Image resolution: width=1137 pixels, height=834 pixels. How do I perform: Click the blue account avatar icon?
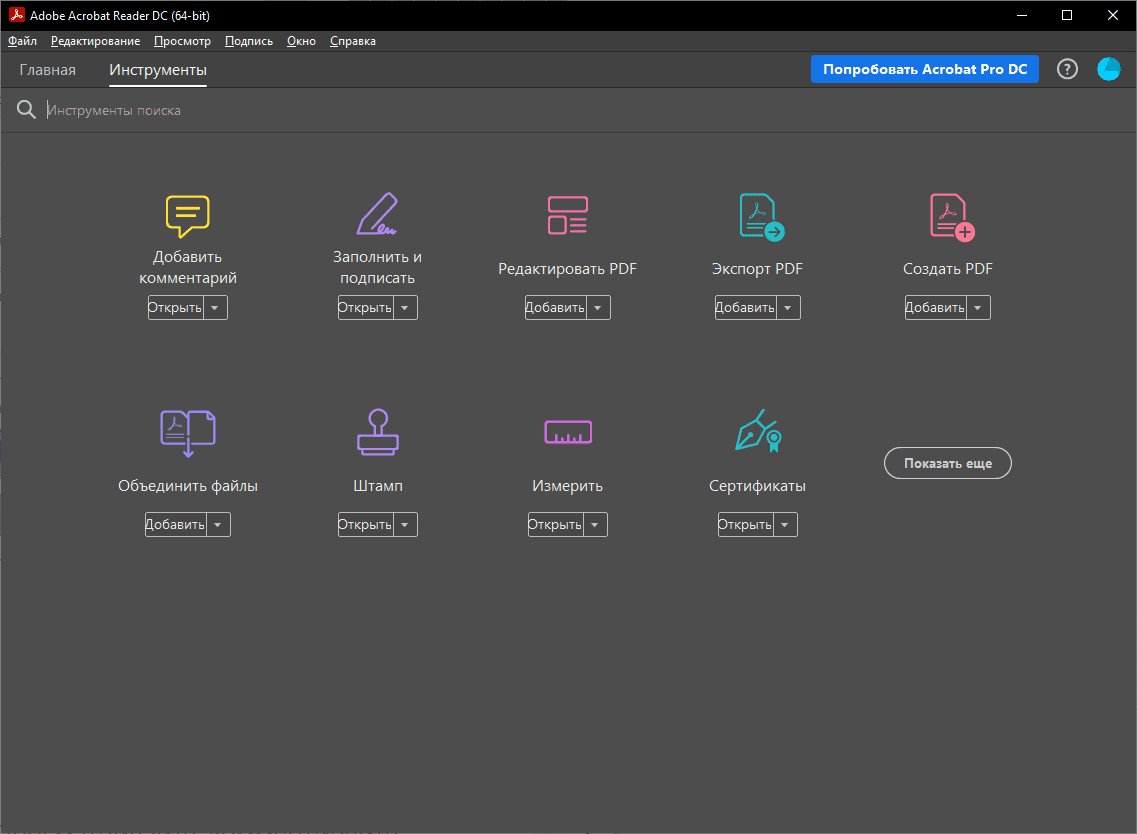pos(1109,69)
